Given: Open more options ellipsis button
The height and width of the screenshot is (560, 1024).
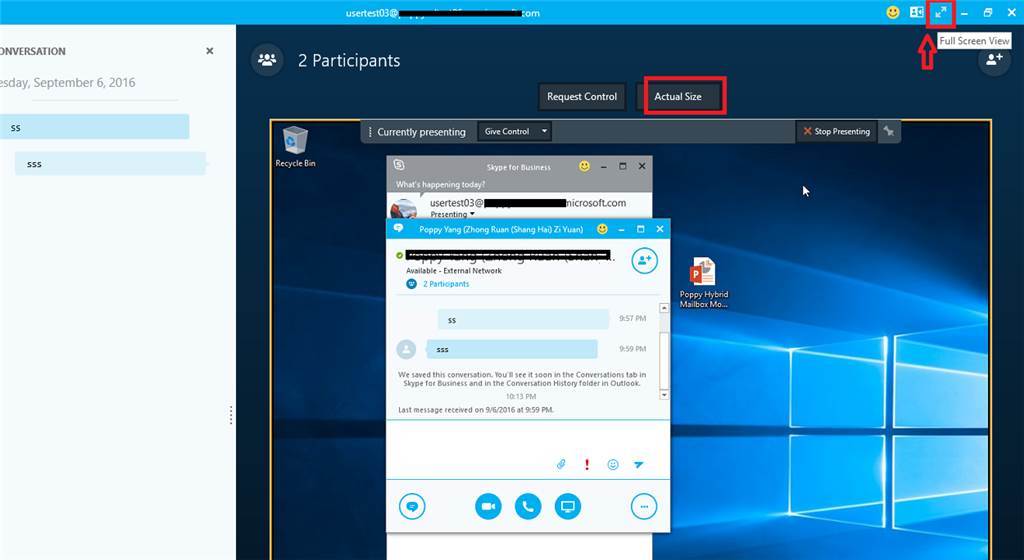Looking at the screenshot, I should tap(644, 506).
